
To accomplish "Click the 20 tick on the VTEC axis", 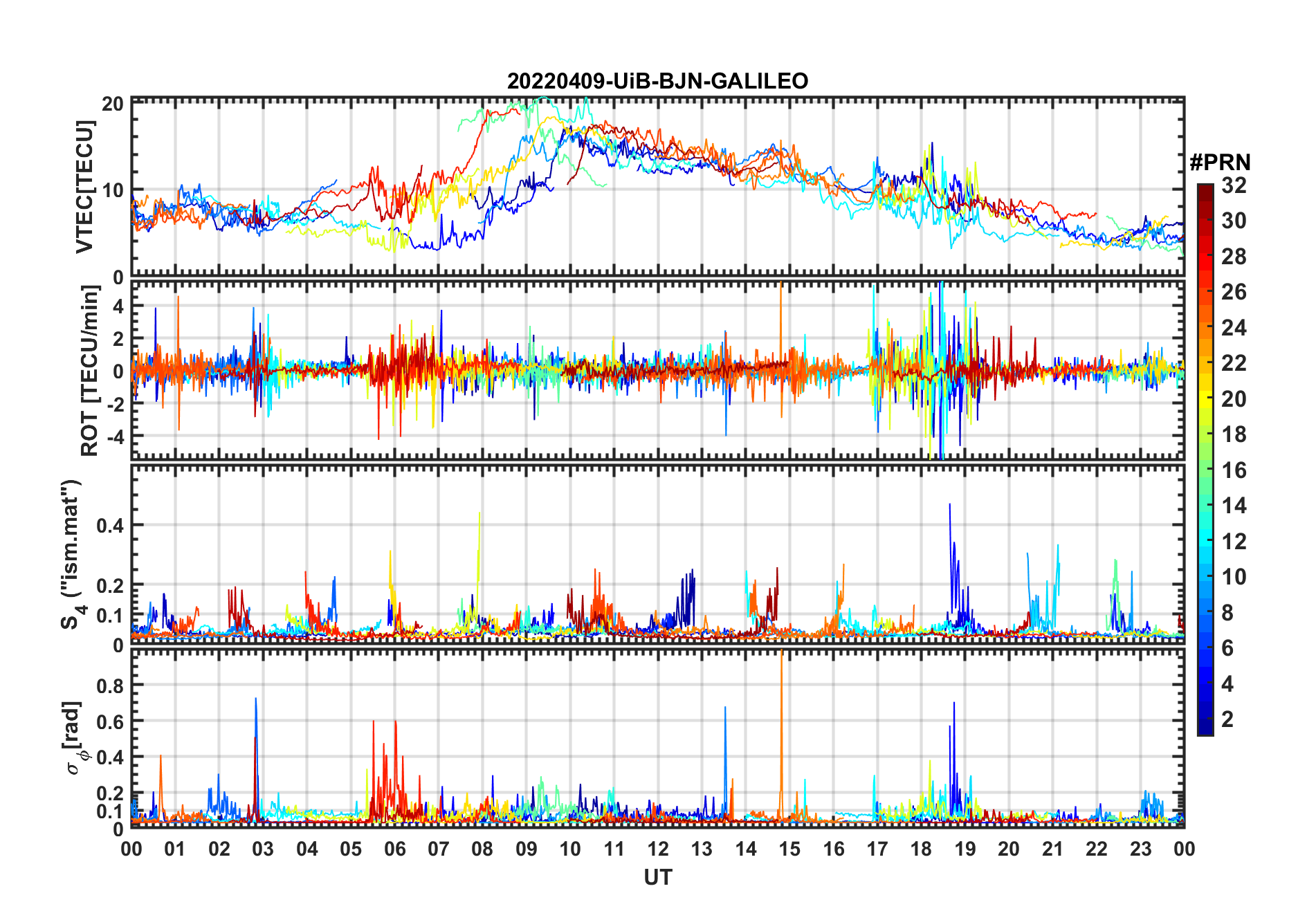I will pos(112,104).
